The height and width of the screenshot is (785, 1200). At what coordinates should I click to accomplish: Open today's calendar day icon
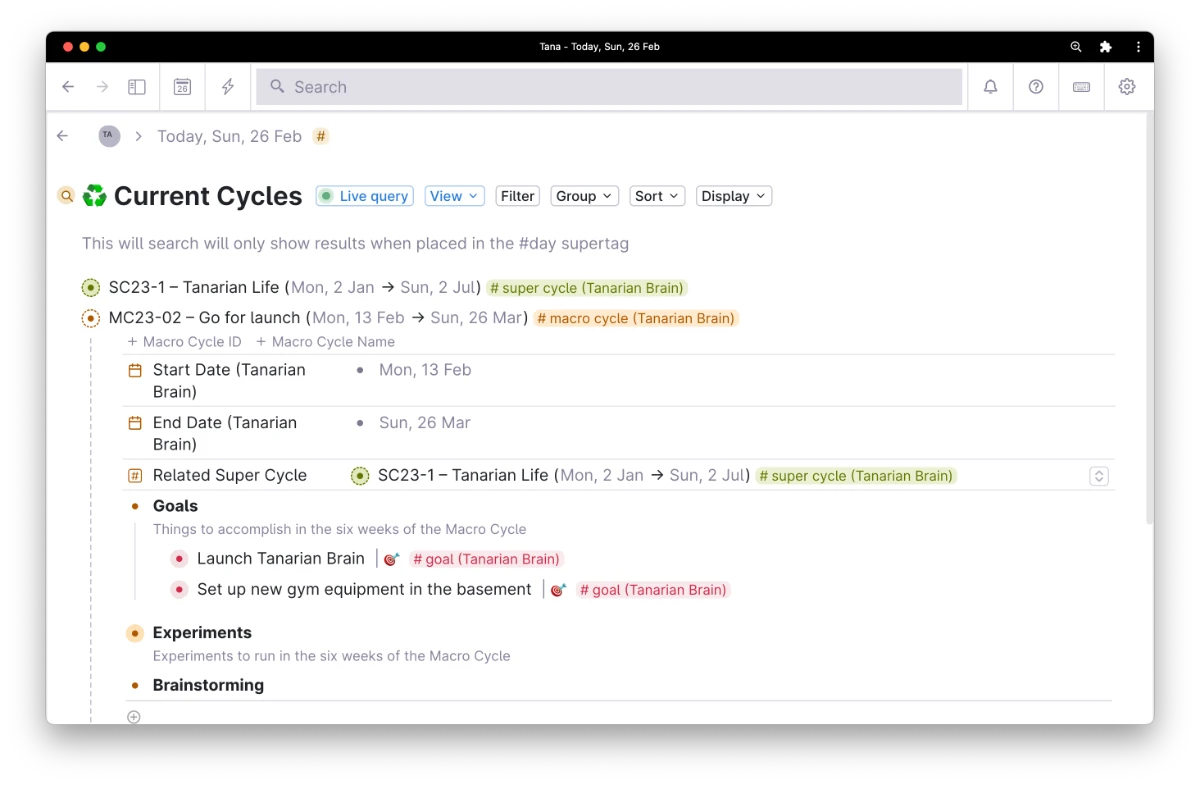tap(182, 87)
